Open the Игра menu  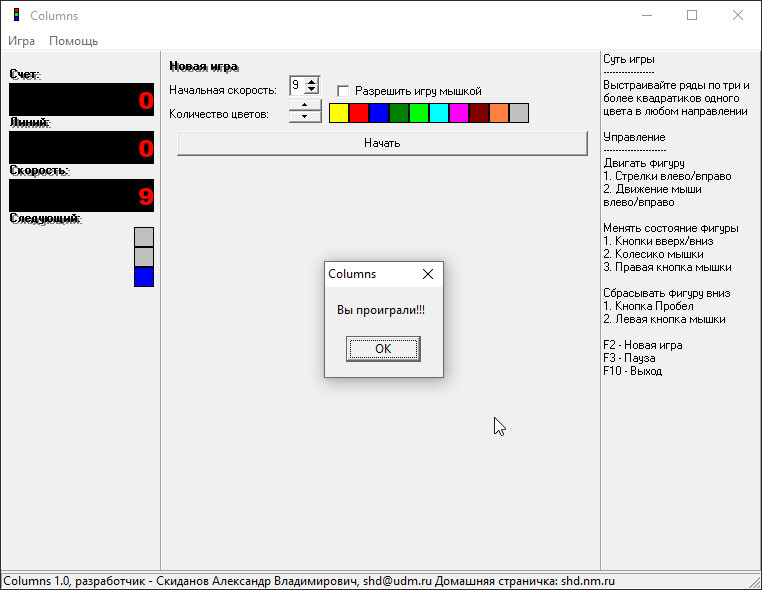click(x=21, y=41)
